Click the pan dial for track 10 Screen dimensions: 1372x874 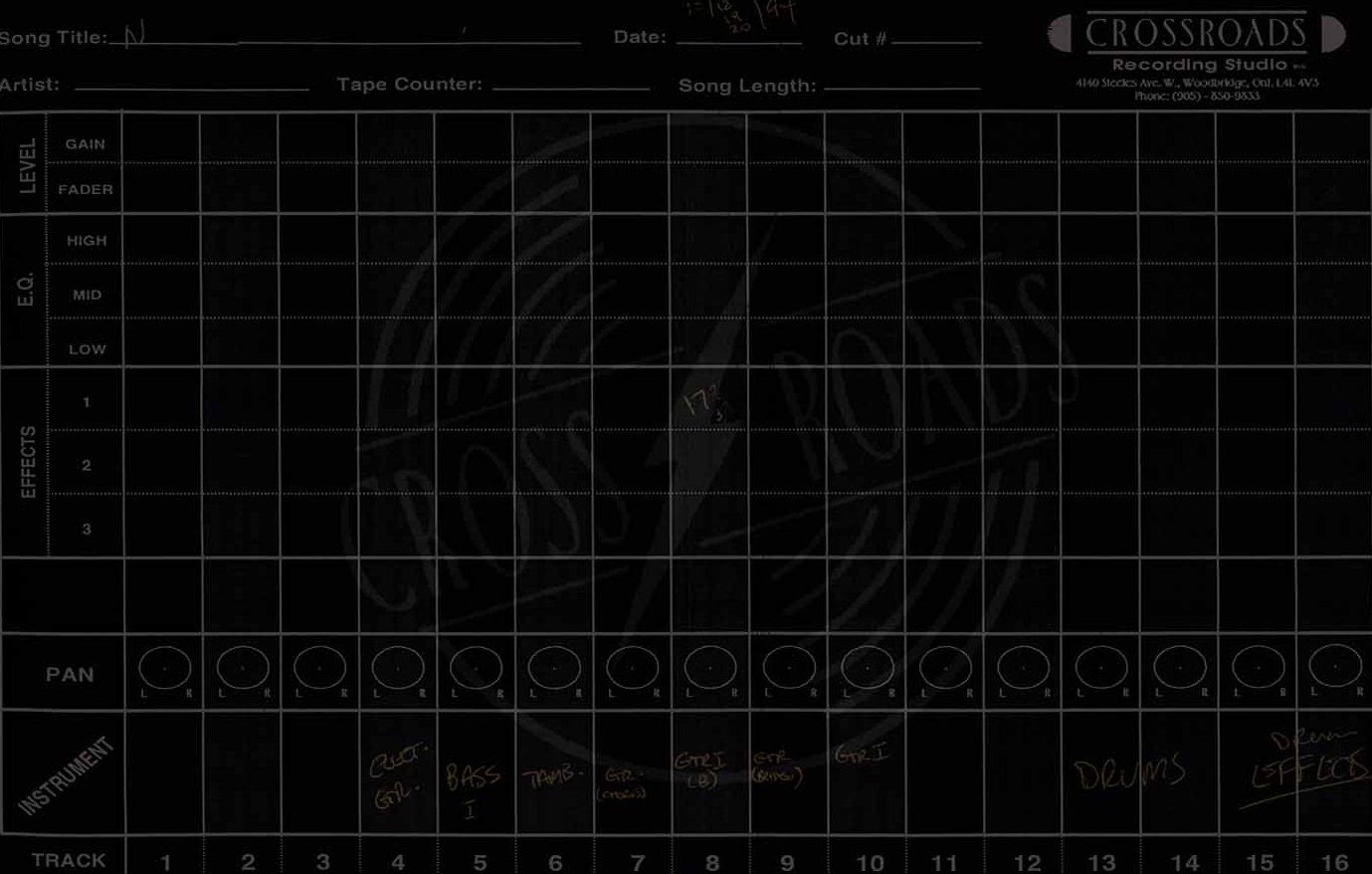pyautogui.click(x=867, y=668)
